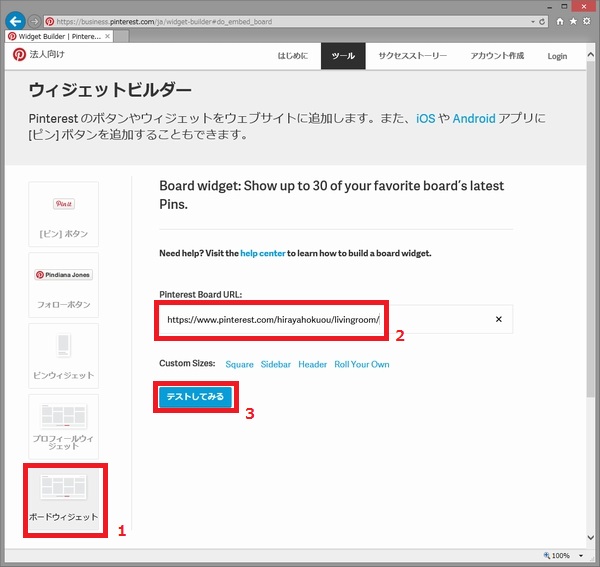This screenshot has width=600, height=567.
Task: Click the browser back arrow button
Action: click(x=14, y=21)
